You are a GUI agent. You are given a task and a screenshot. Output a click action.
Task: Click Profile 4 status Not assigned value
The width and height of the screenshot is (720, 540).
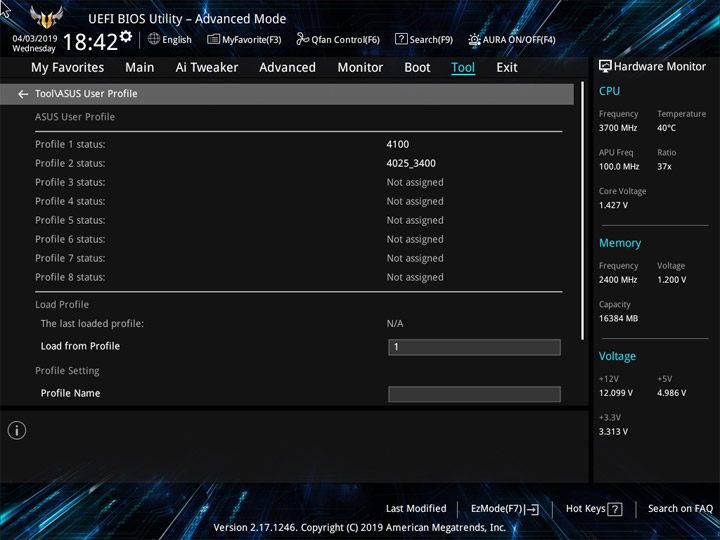click(x=415, y=201)
